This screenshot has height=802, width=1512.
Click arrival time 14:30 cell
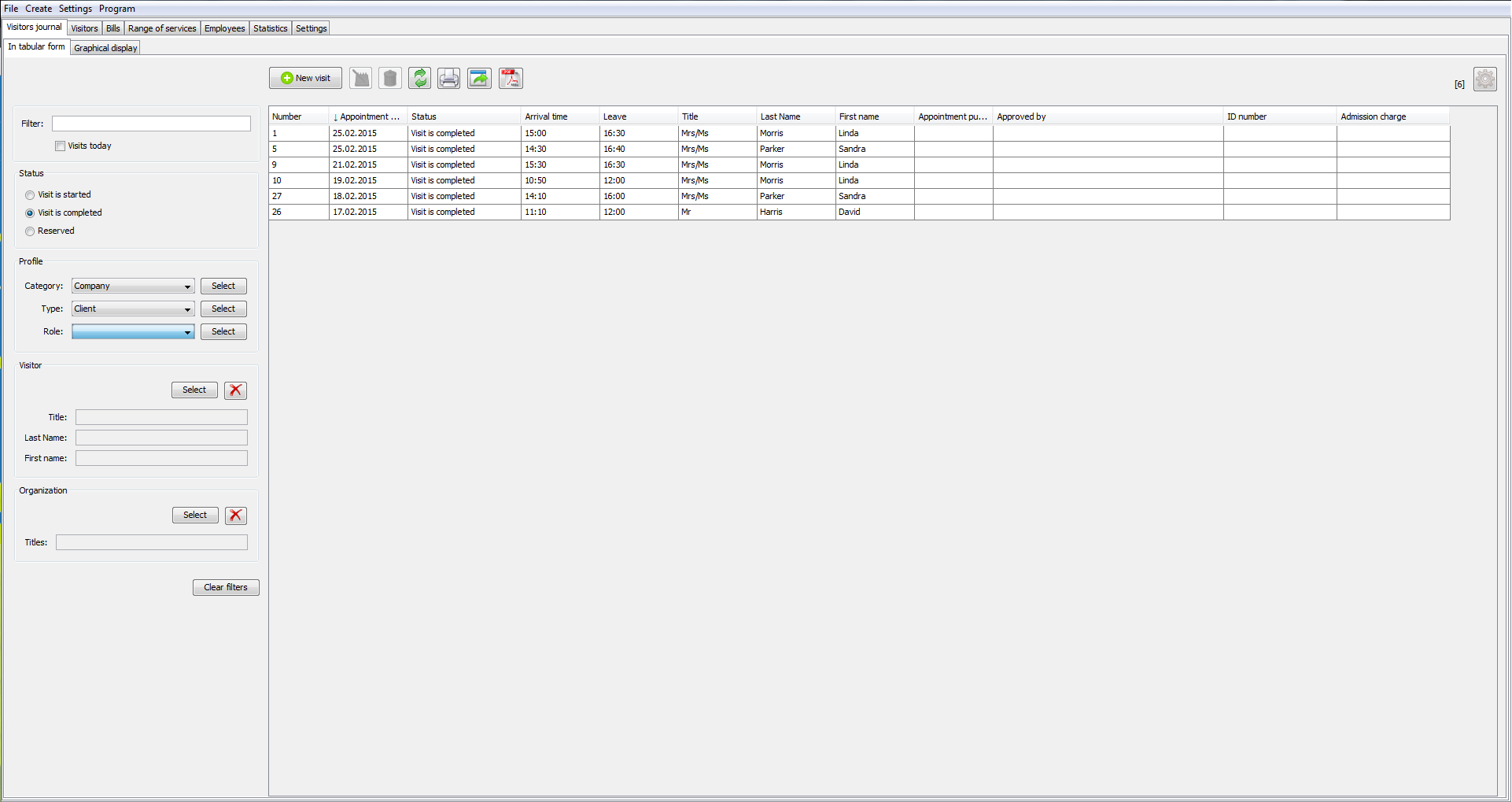click(x=560, y=150)
